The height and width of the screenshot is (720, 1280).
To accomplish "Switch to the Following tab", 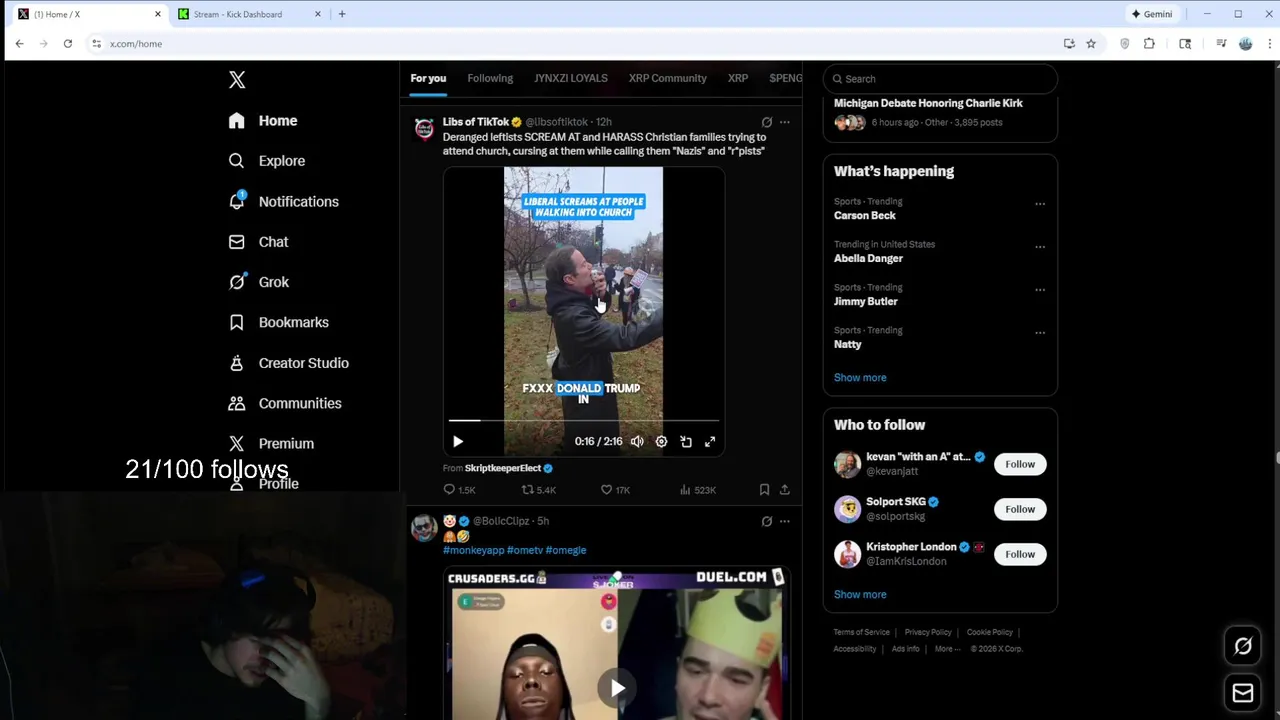I will tap(490, 78).
